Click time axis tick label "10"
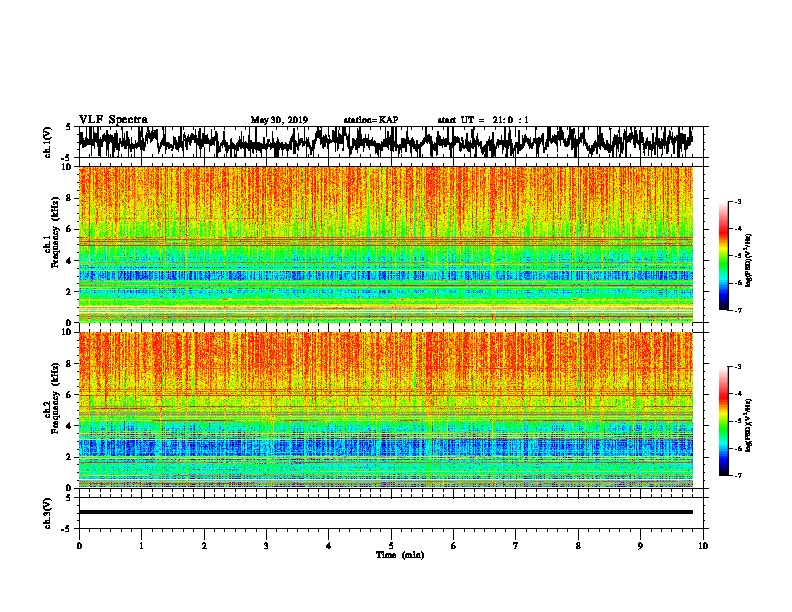The image size is (792, 612). point(703,546)
